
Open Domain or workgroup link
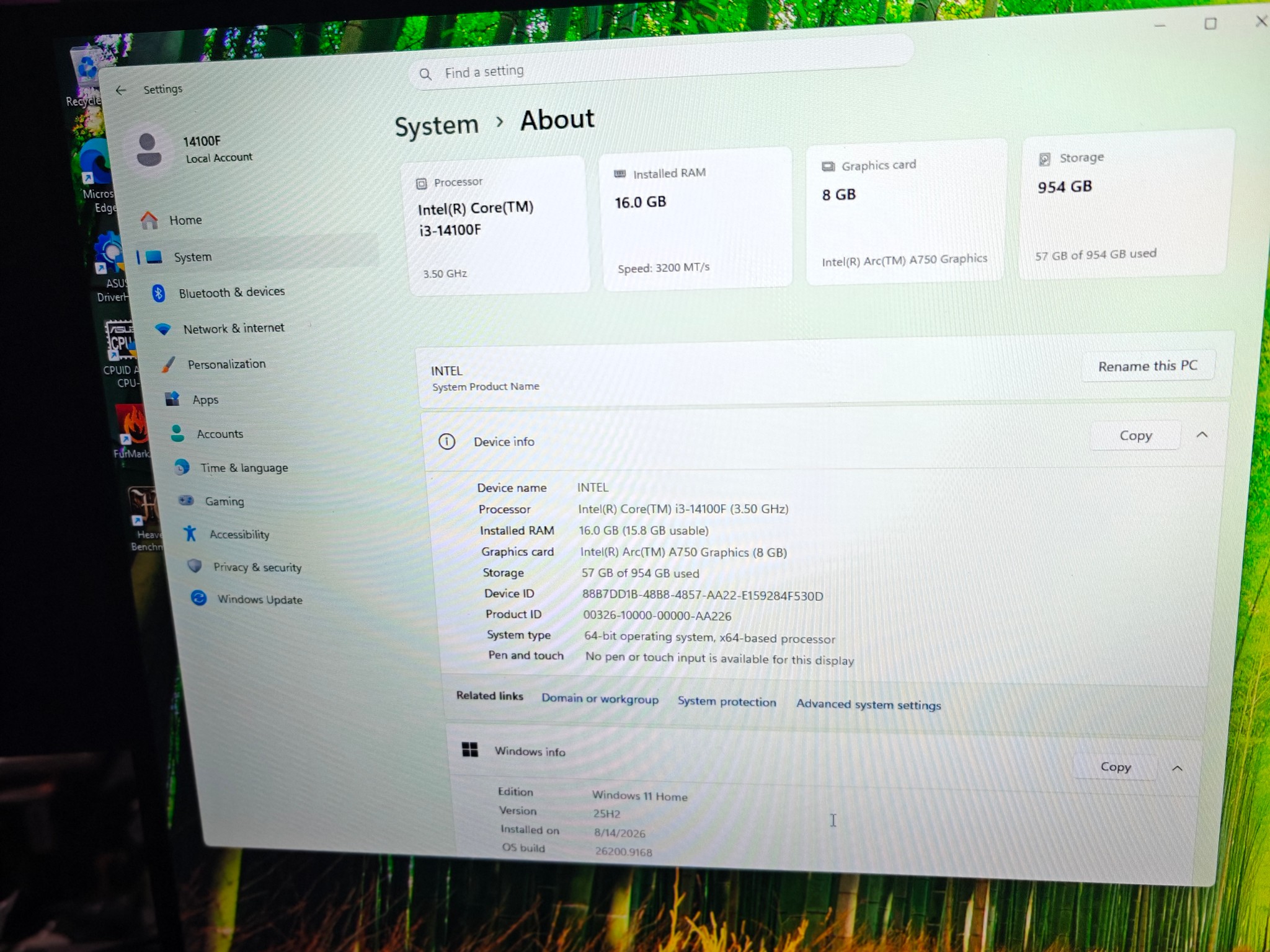tap(600, 699)
